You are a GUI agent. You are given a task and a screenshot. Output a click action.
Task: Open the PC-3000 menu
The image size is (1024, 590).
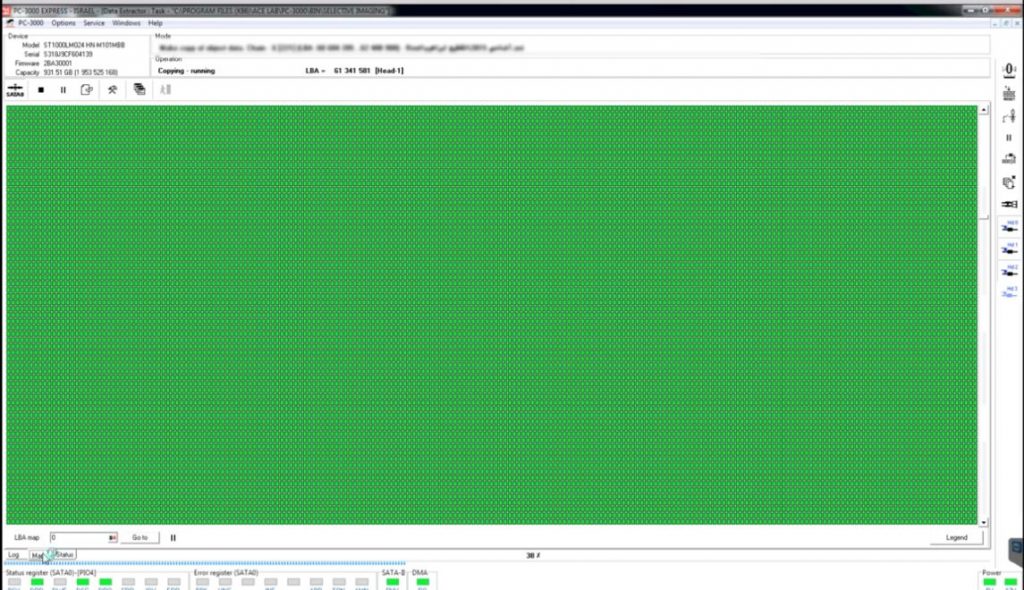coord(30,22)
